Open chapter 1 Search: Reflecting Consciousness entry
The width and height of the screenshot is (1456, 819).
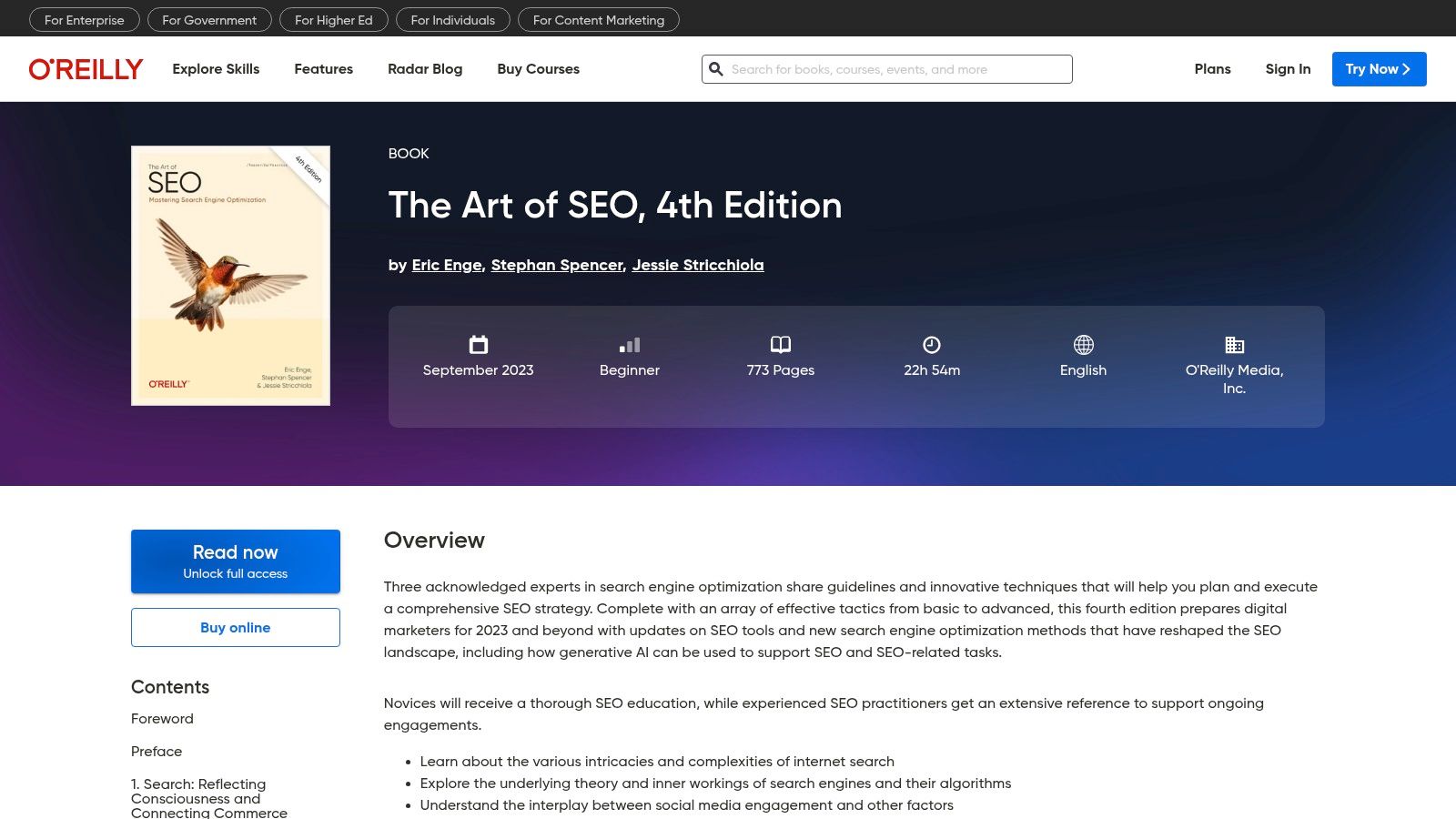209,798
